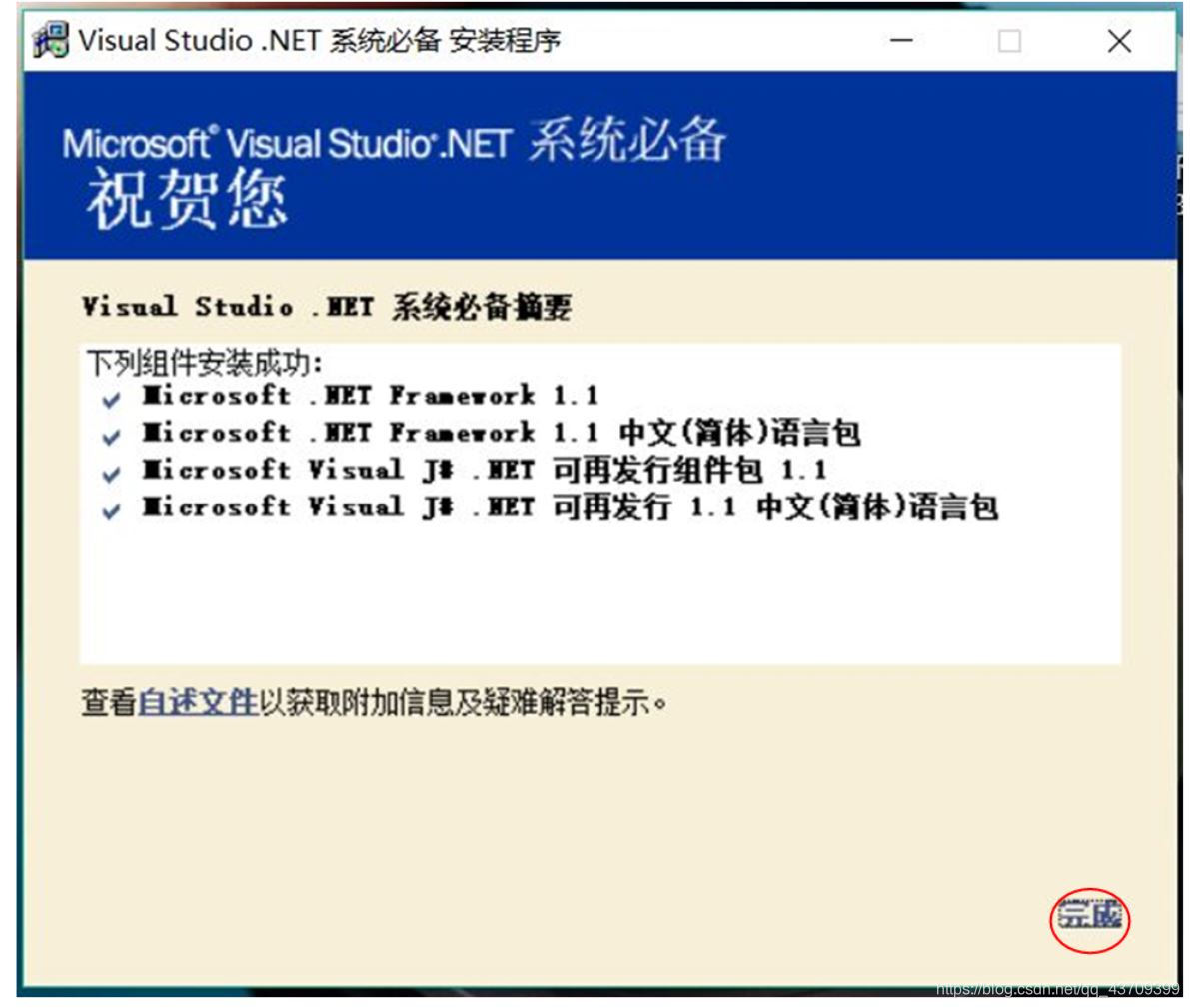Image resolution: width=1190 pixels, height=1008 pixels.
Task: Click checkmark beside Framework 1.1 中文(简体)语言包
Action: coord(112,437)
